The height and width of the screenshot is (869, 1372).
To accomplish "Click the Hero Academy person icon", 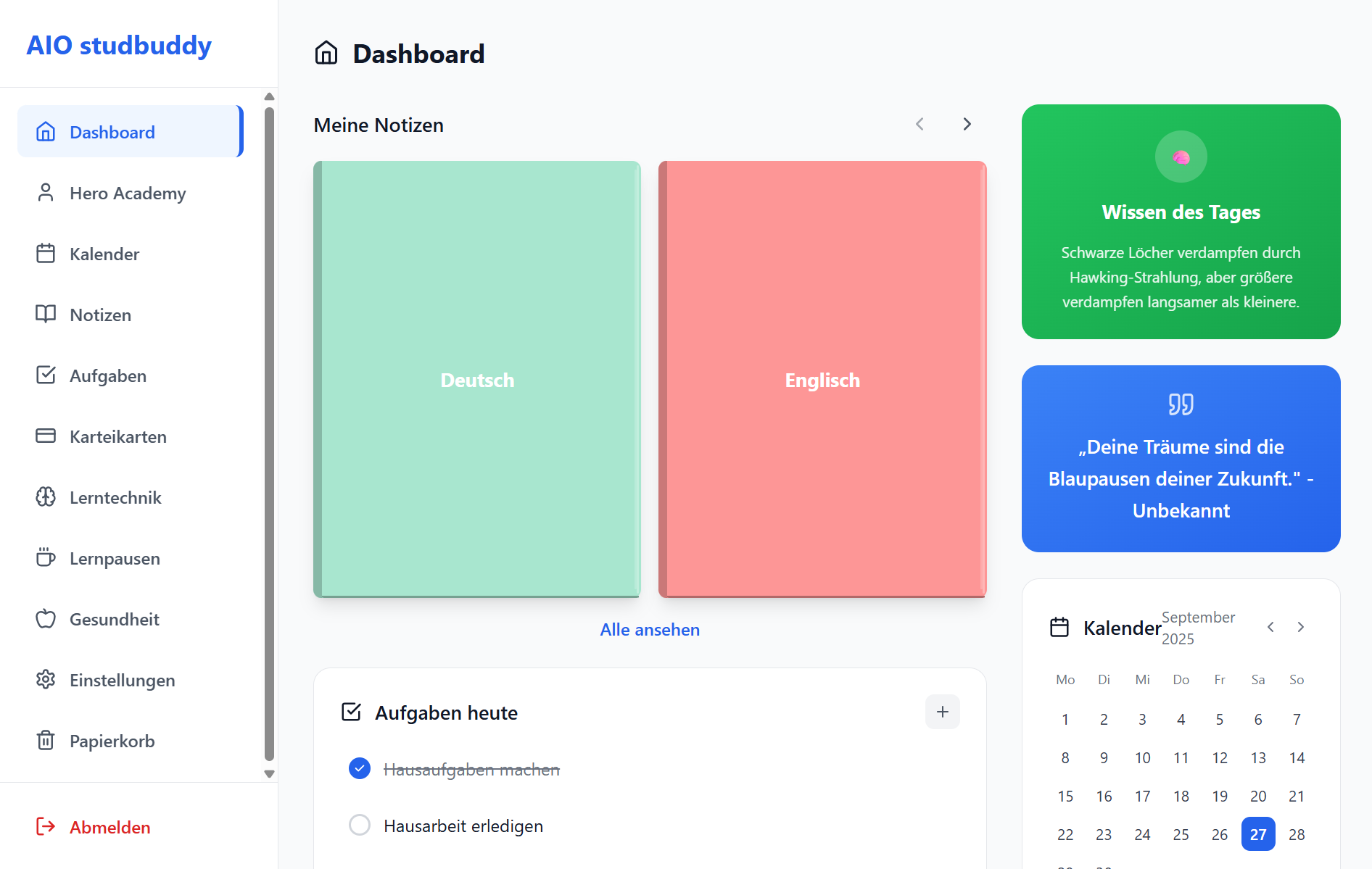I will click(46, 193).
